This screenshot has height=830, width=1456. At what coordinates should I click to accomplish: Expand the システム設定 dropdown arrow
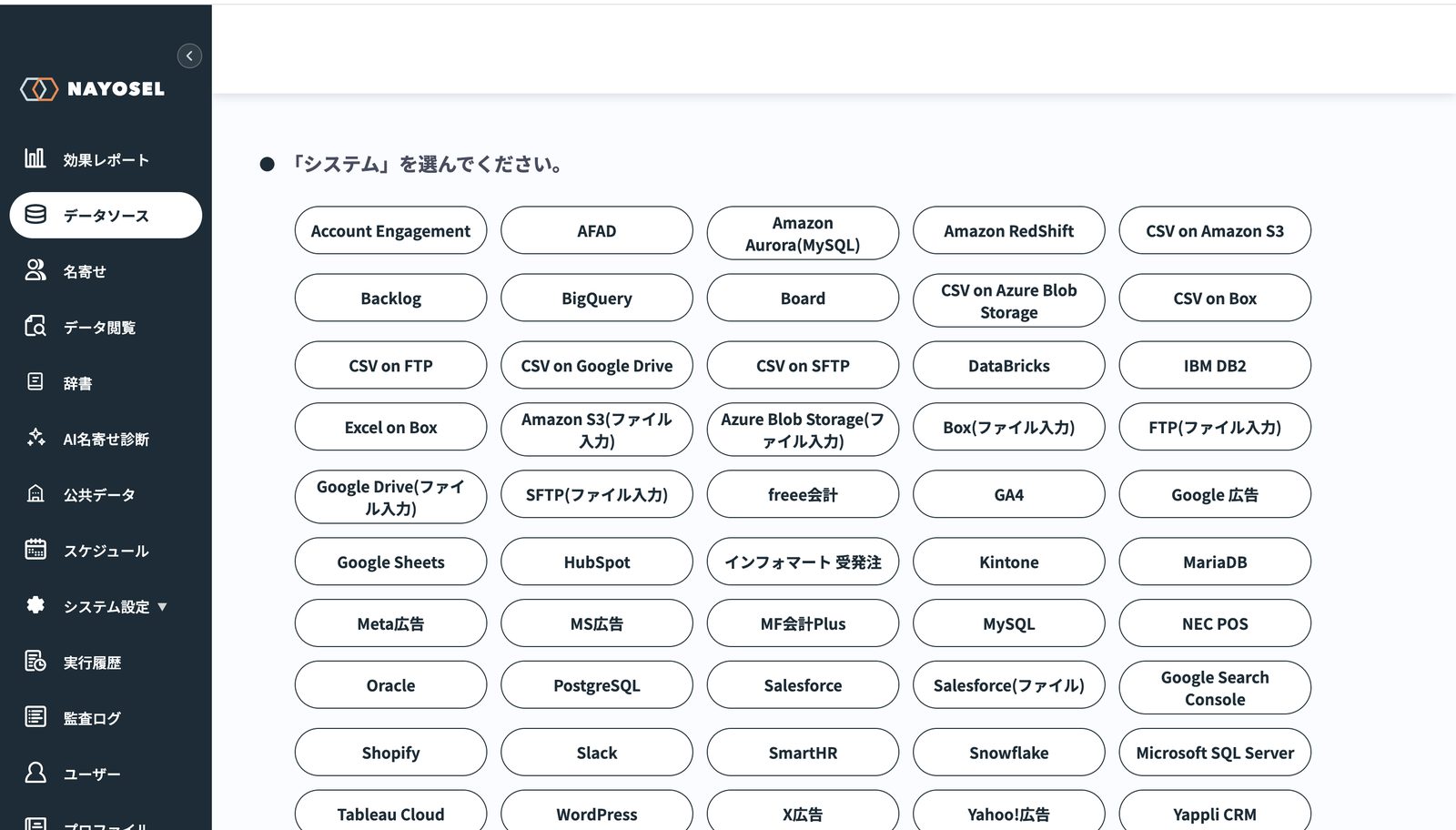point(162,607)
